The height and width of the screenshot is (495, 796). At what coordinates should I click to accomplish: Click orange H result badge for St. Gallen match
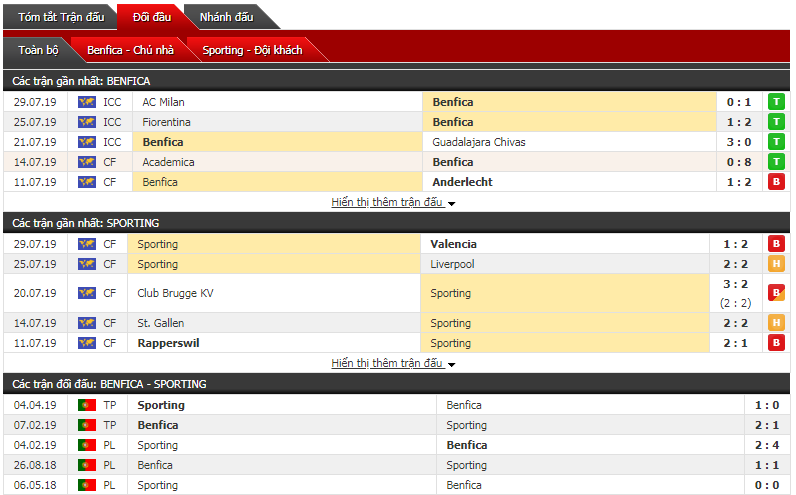776,323
